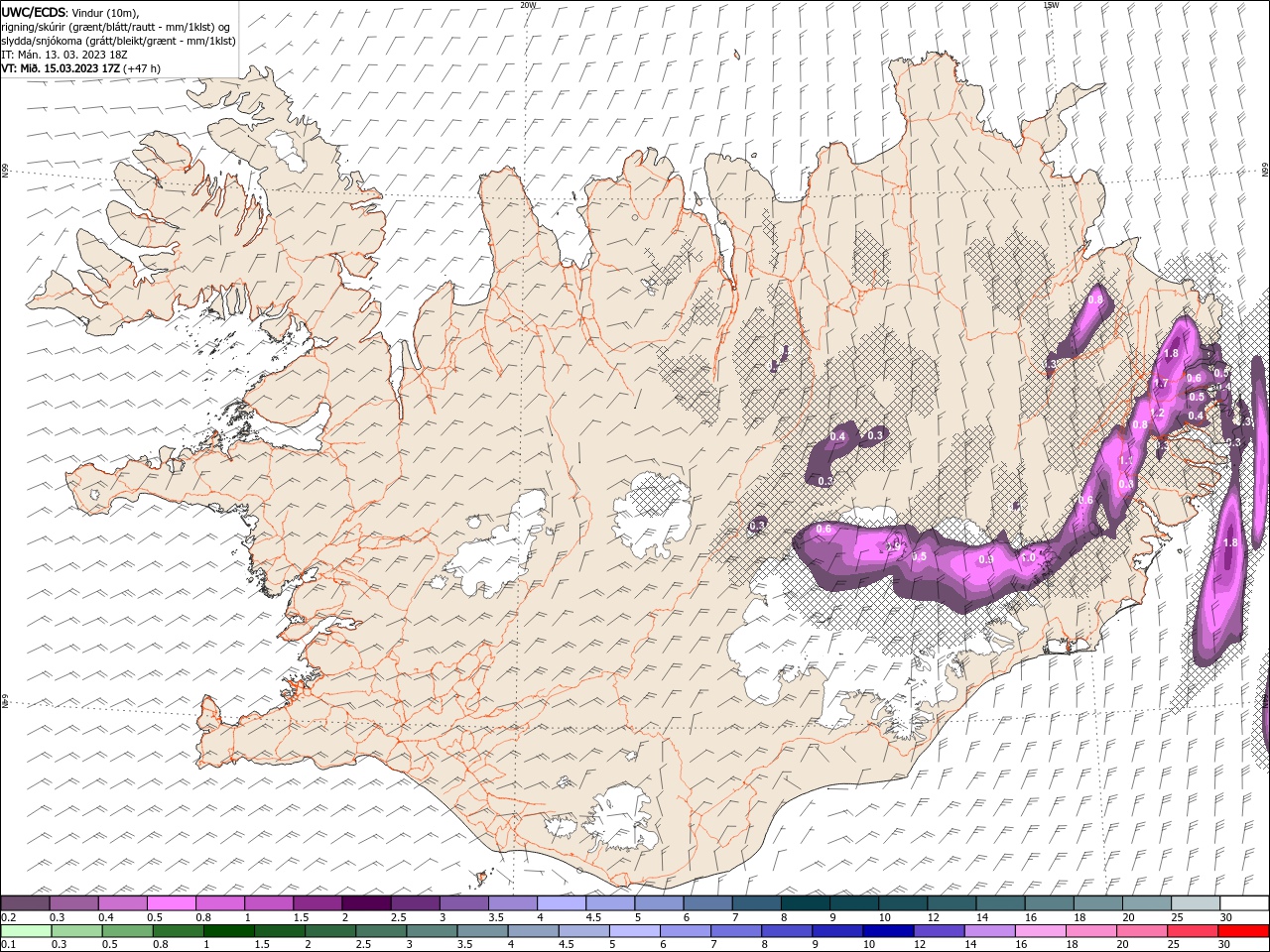This screenshot has height=952, width=1270.
Task: Click the lower scale 2 green swatch
Action: (x=330, y=931)
